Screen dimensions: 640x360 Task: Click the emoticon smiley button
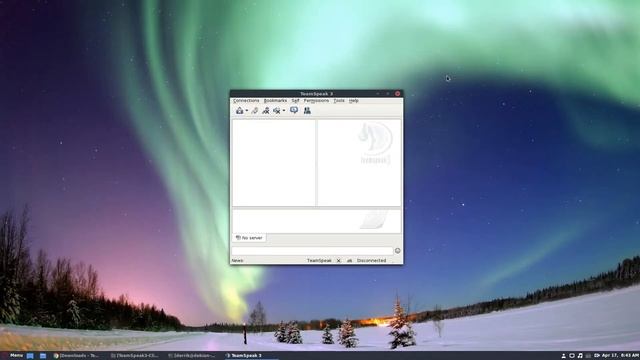click(x=398, y=251)
